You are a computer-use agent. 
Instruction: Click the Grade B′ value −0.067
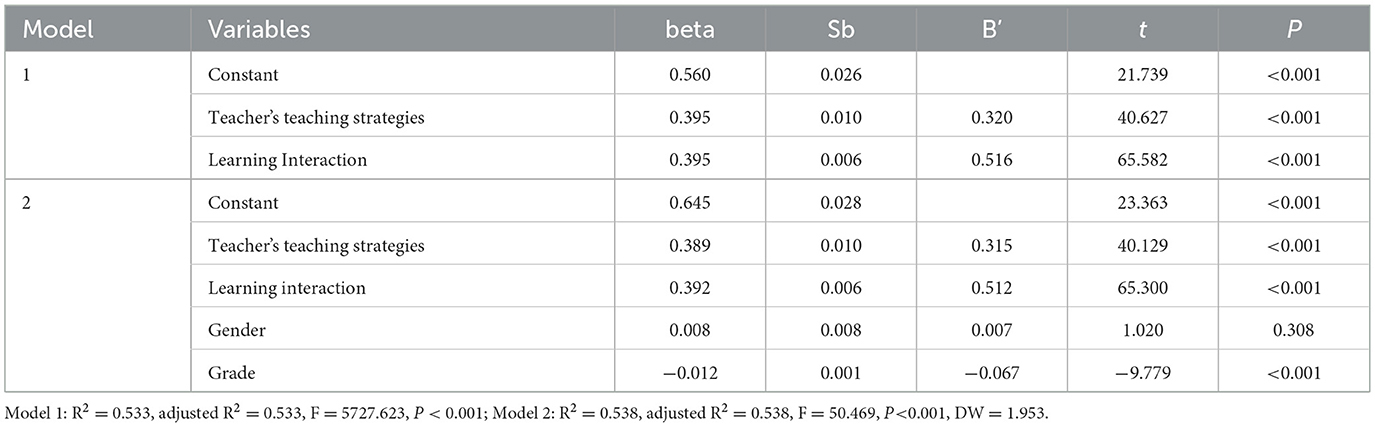(989, 373)
